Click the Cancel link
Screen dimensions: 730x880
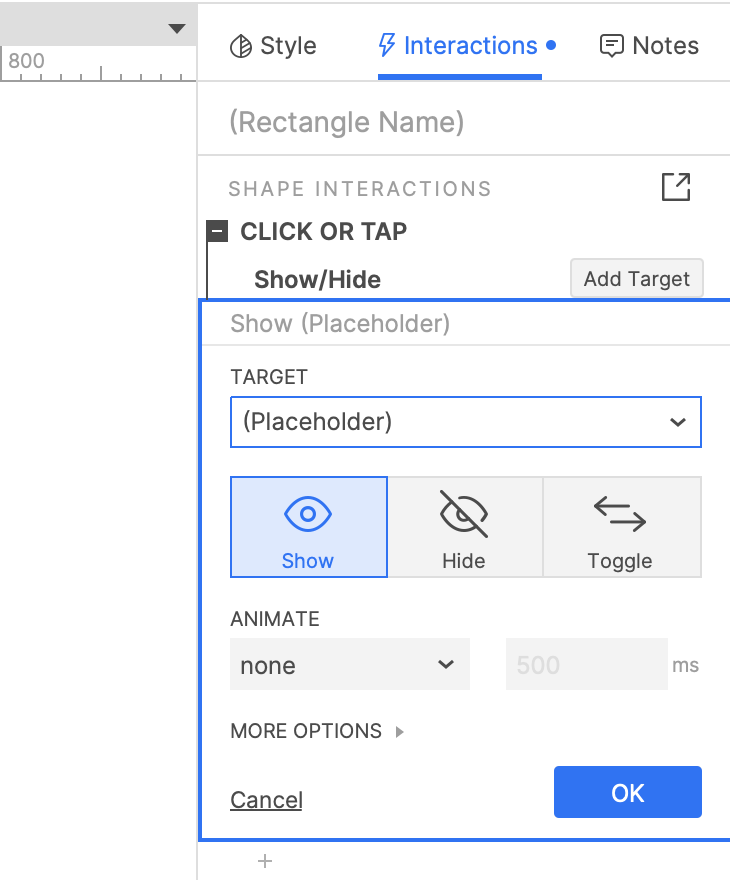pos(267,800)
